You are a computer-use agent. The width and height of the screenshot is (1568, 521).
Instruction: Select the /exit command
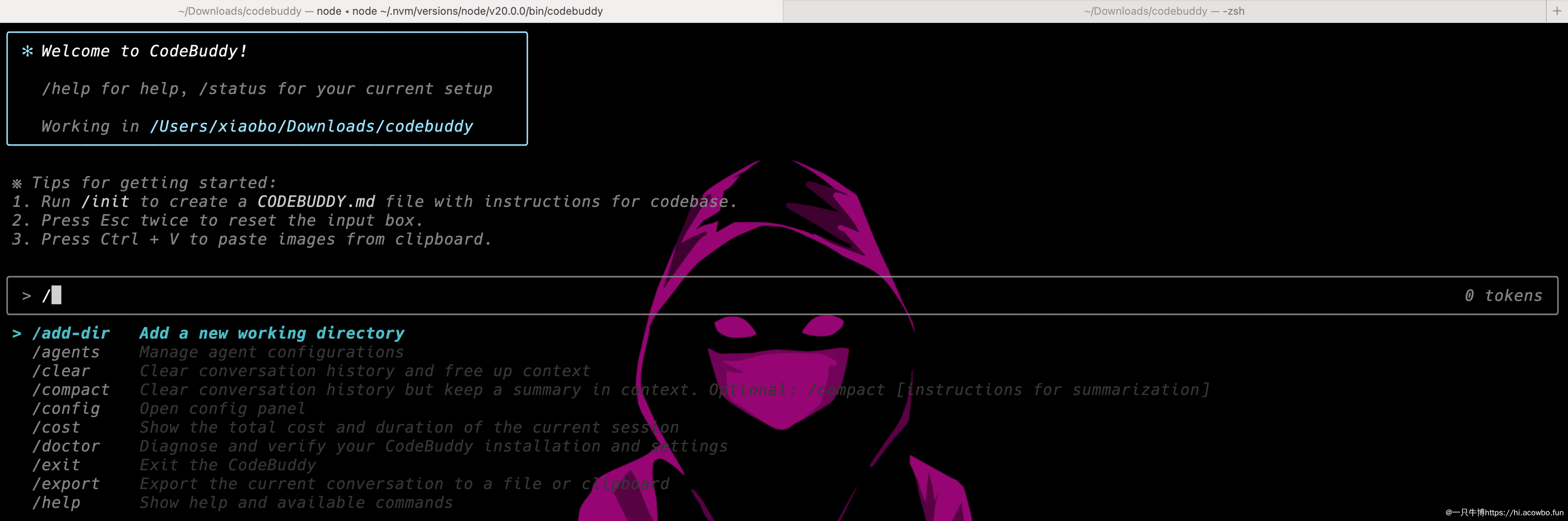point(56,465)
